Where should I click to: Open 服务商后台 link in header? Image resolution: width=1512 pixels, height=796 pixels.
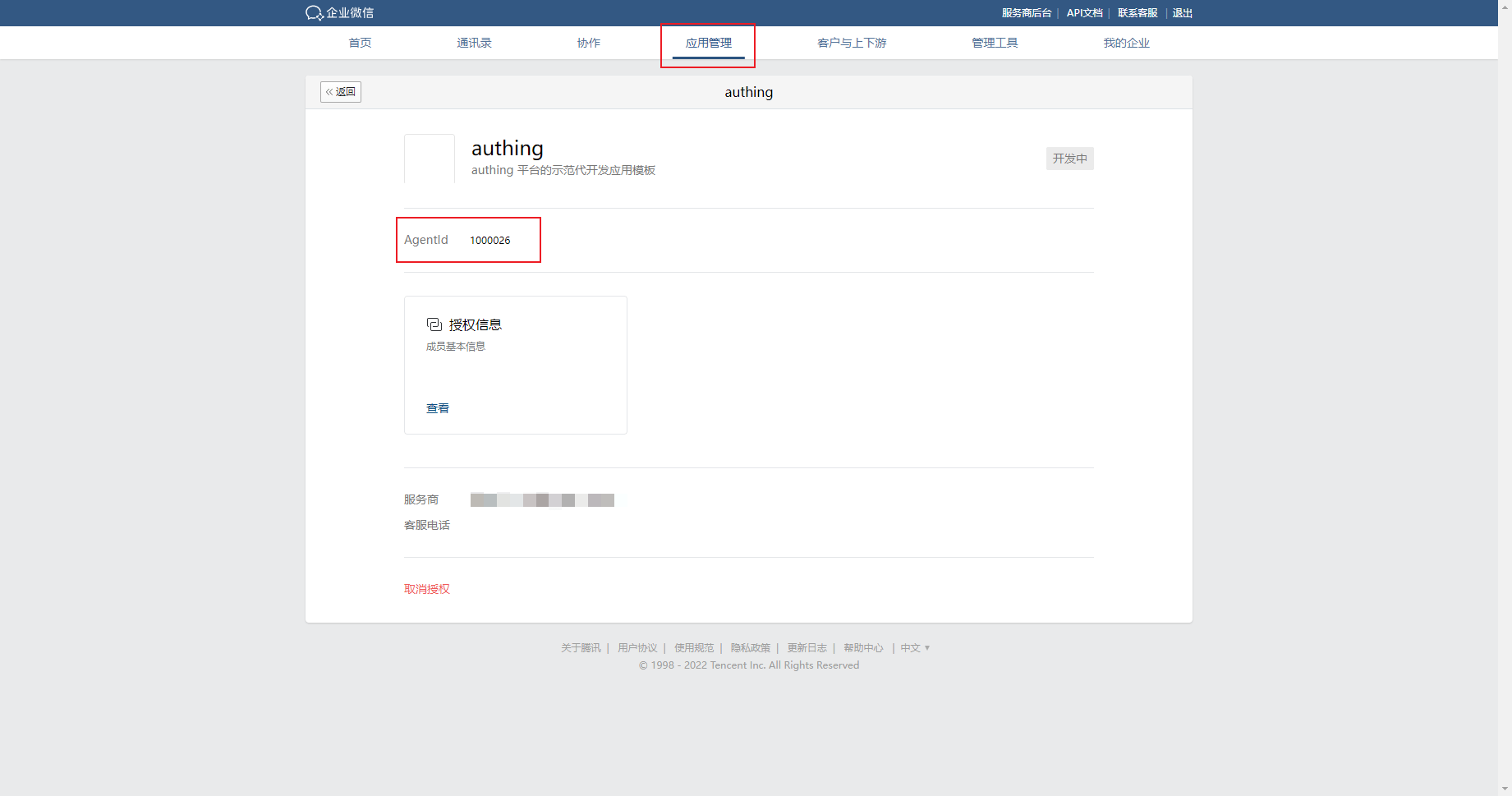pyautogui.click(x=1026, y=13)
